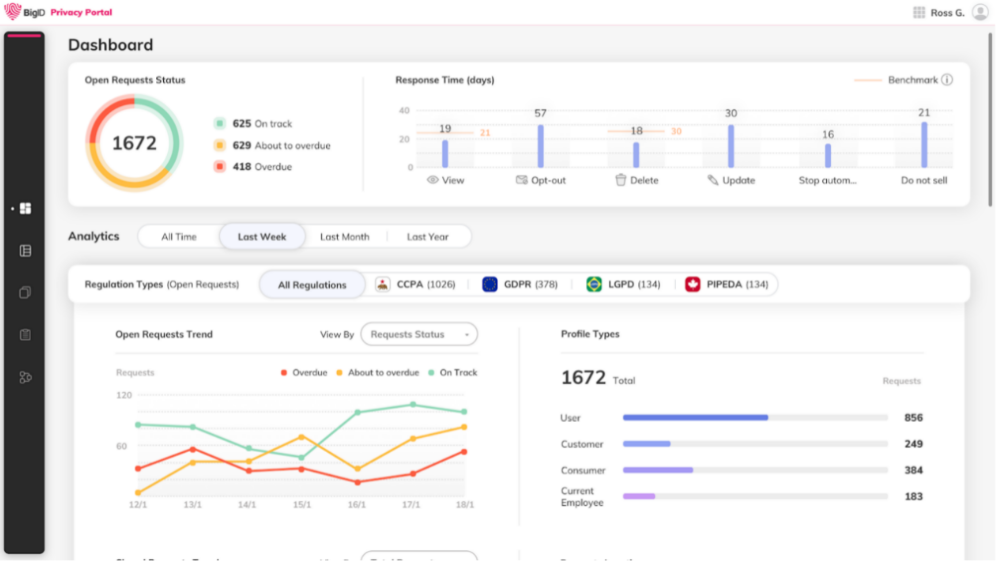Click the 18/1 date axis label
This screenshot has height=568, width=997.
(x=465, y=505)
